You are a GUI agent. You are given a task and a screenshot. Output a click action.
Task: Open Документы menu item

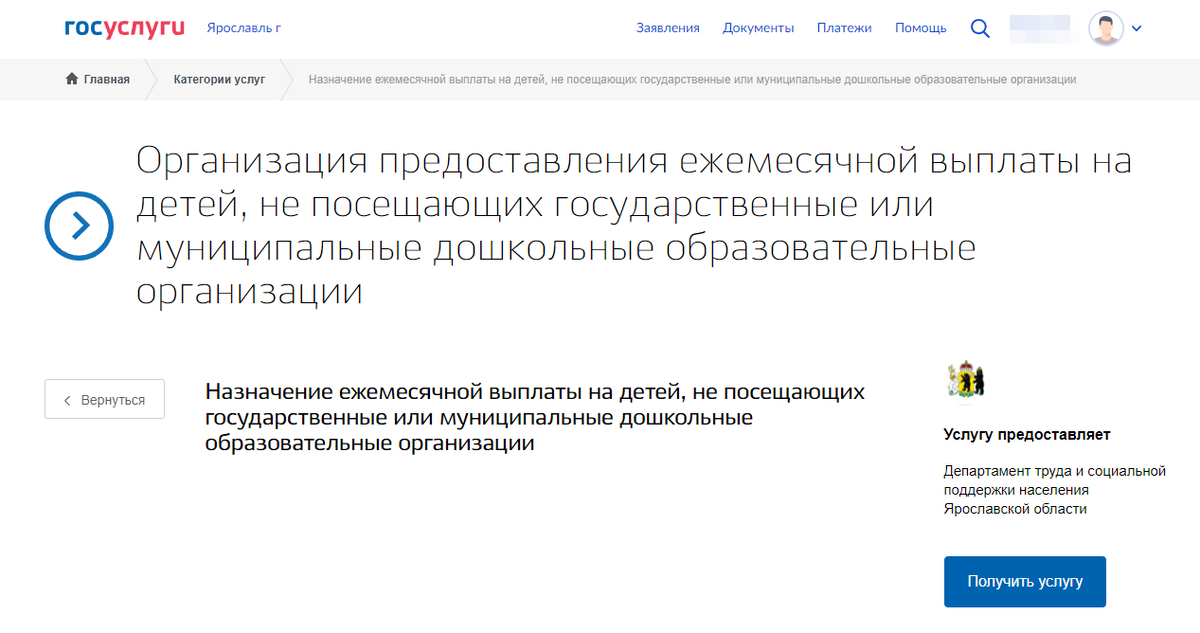758,28
